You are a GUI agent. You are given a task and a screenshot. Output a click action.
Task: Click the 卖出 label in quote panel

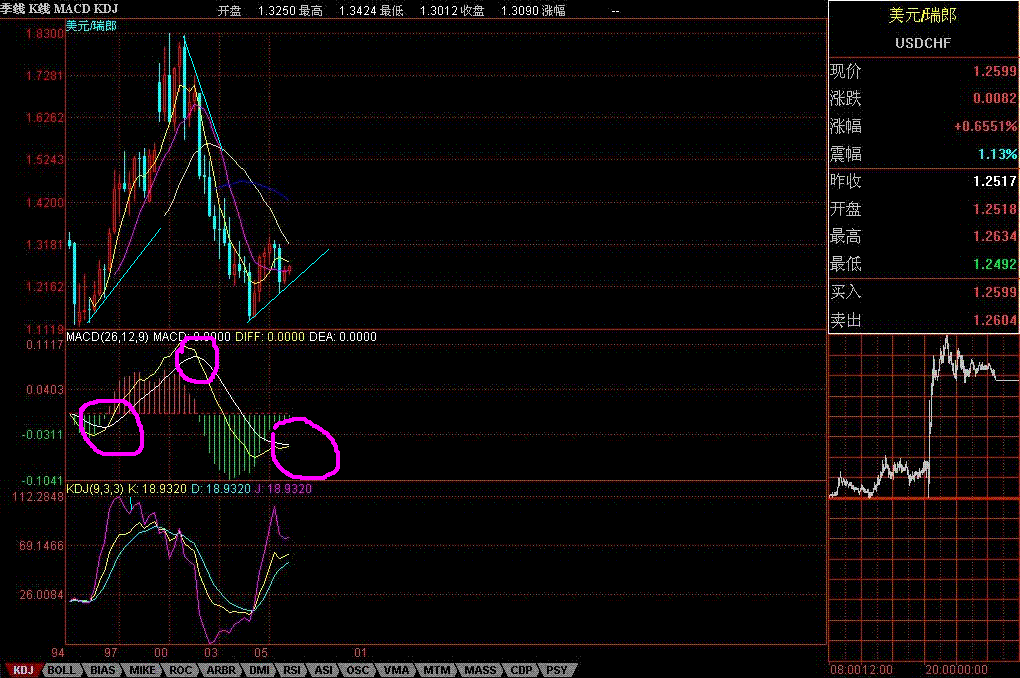point(846,320)
